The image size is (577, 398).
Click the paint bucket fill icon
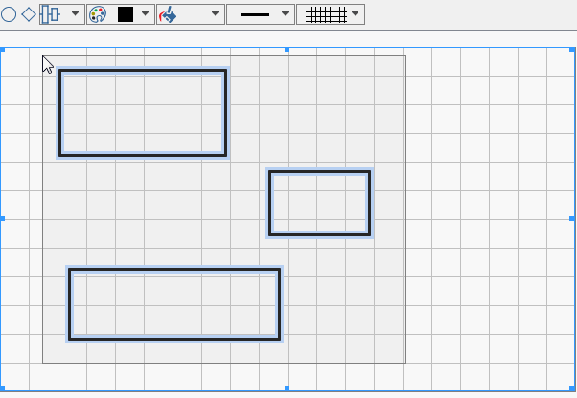(x=167, y=15)
